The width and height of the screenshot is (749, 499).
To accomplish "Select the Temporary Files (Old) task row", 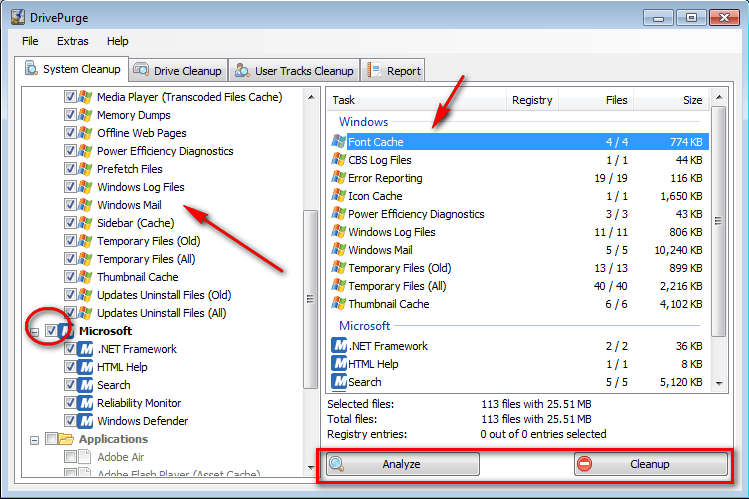I will [518, 268].
